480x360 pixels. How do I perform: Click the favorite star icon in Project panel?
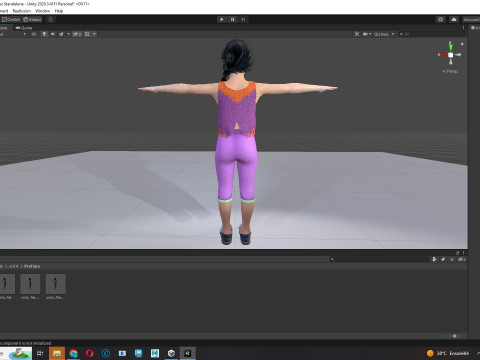(452, 259)
